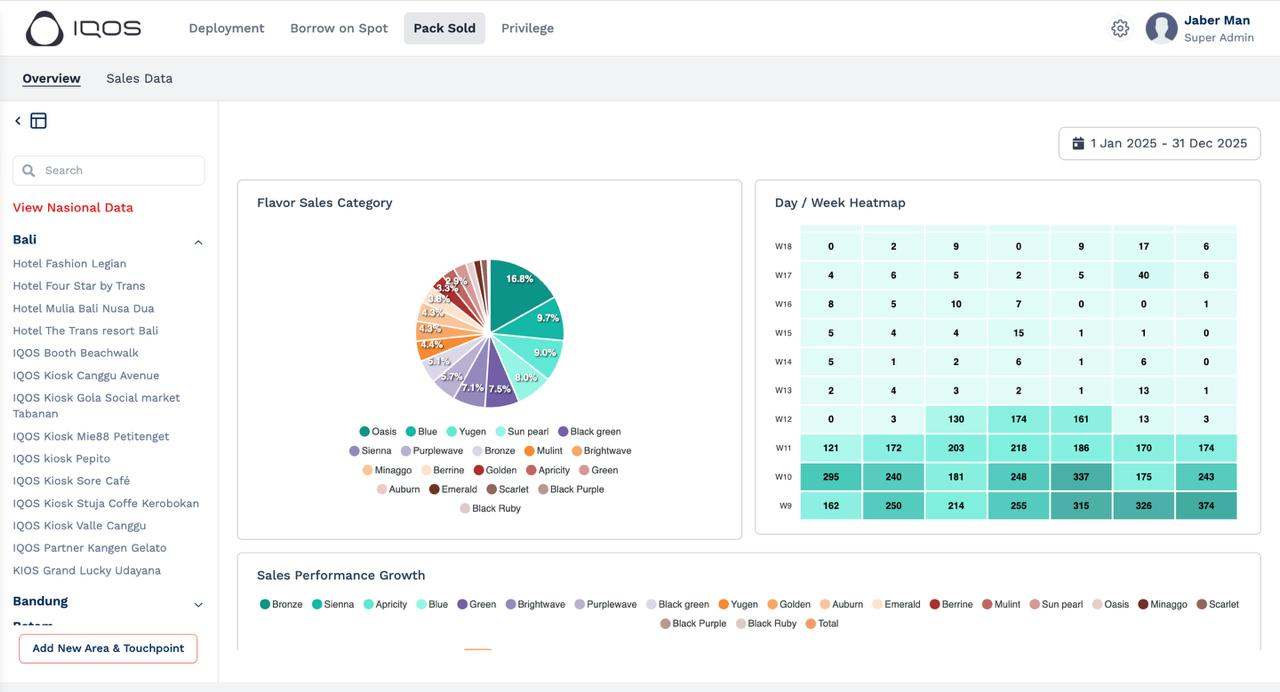Click heatmap cell with value 326
The height and width of the screenshot is (692, 1280).
point(1143,506)
